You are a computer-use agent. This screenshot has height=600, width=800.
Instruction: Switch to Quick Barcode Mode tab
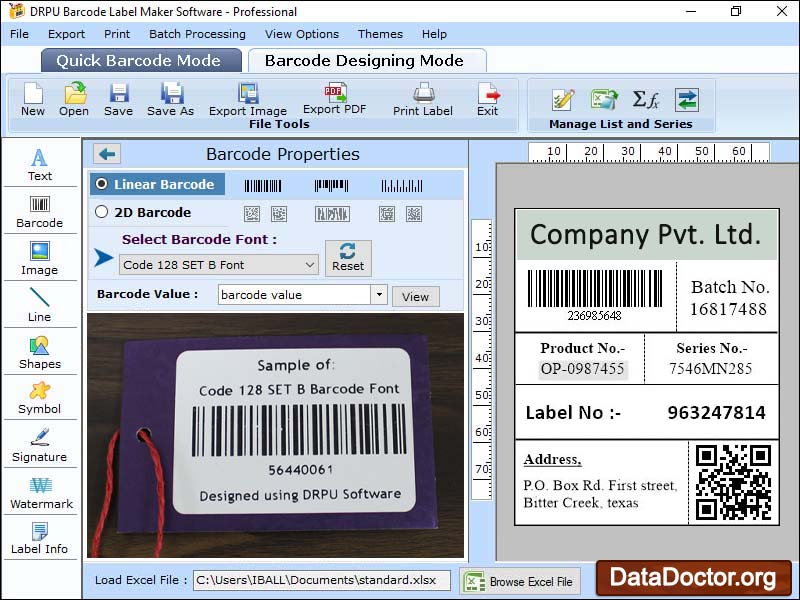140,60
